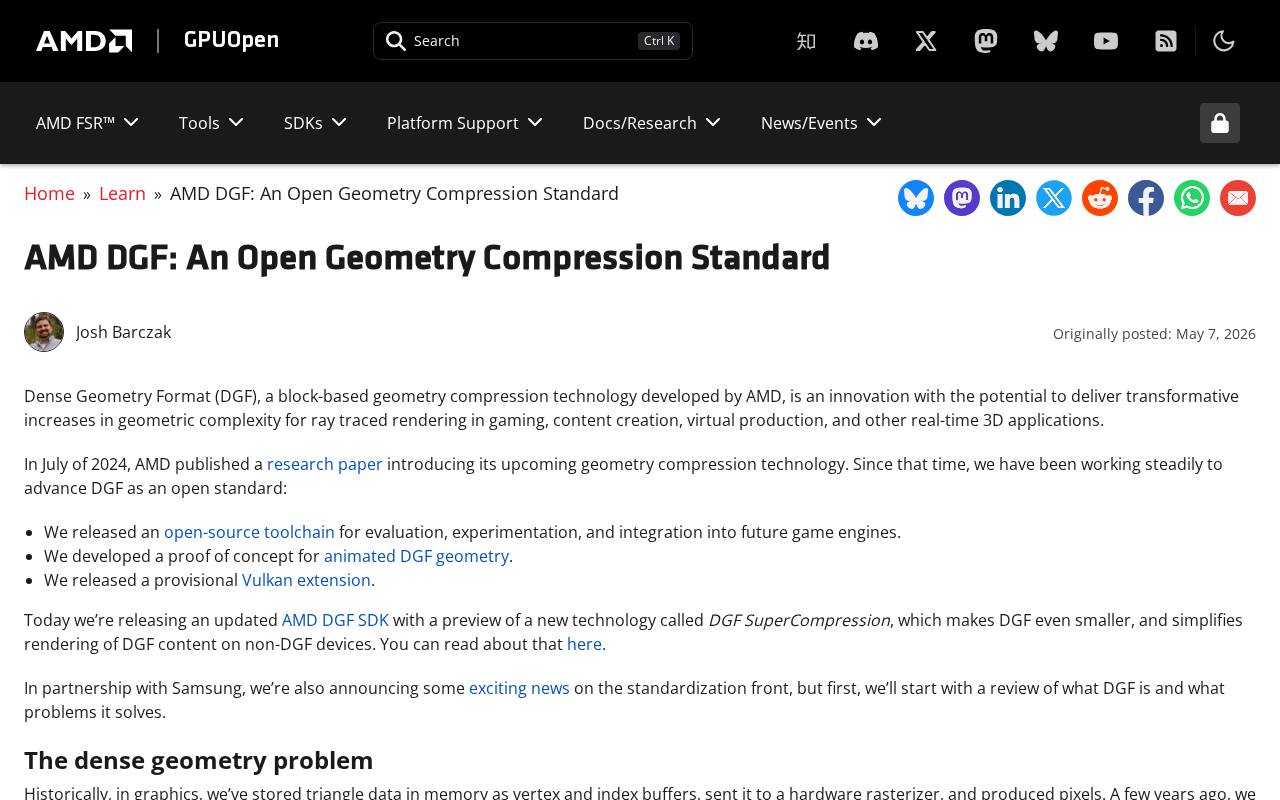Open the YouTube icon in header

tap(1106, 41)
